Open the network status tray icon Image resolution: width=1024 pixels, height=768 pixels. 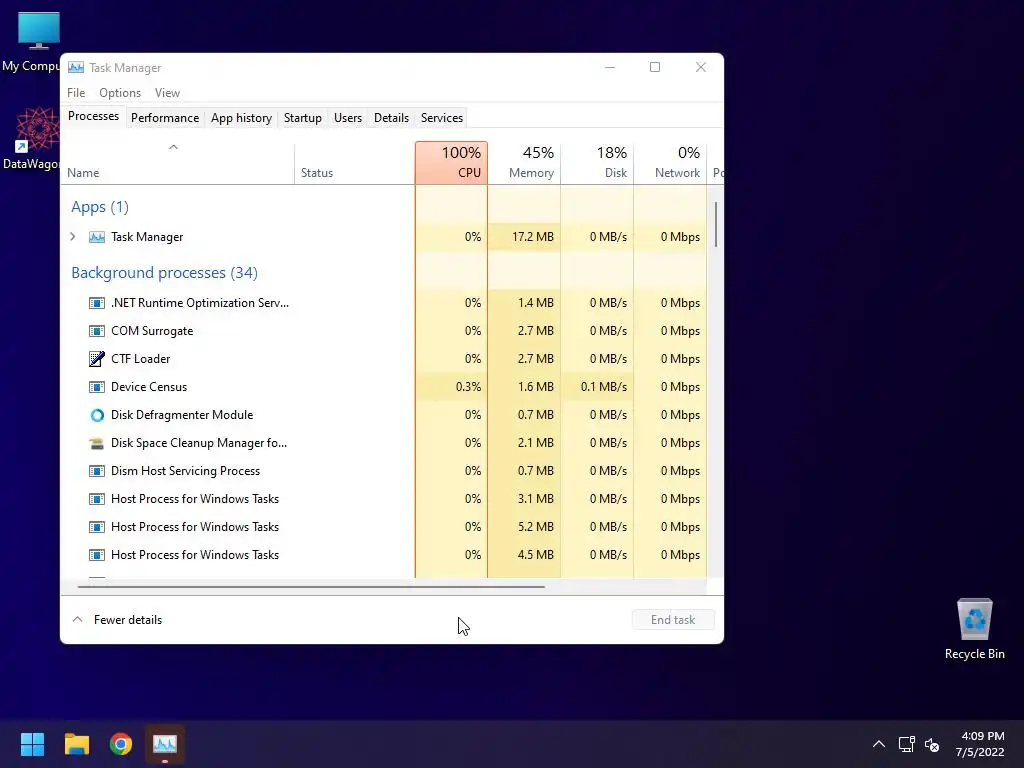tap(906, 744)
